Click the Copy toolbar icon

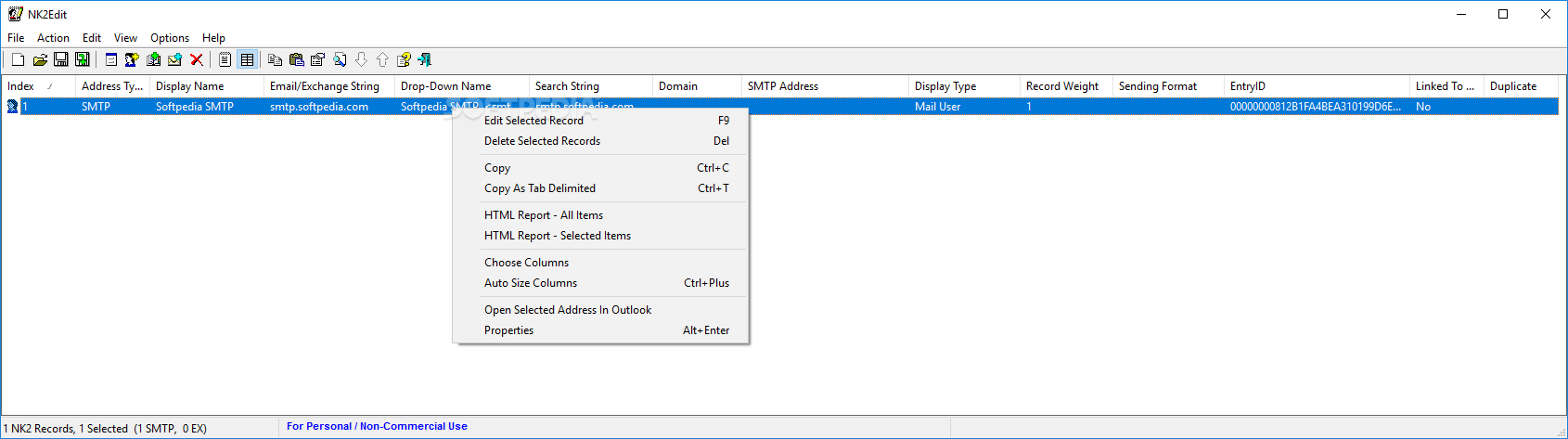(275, 60)
